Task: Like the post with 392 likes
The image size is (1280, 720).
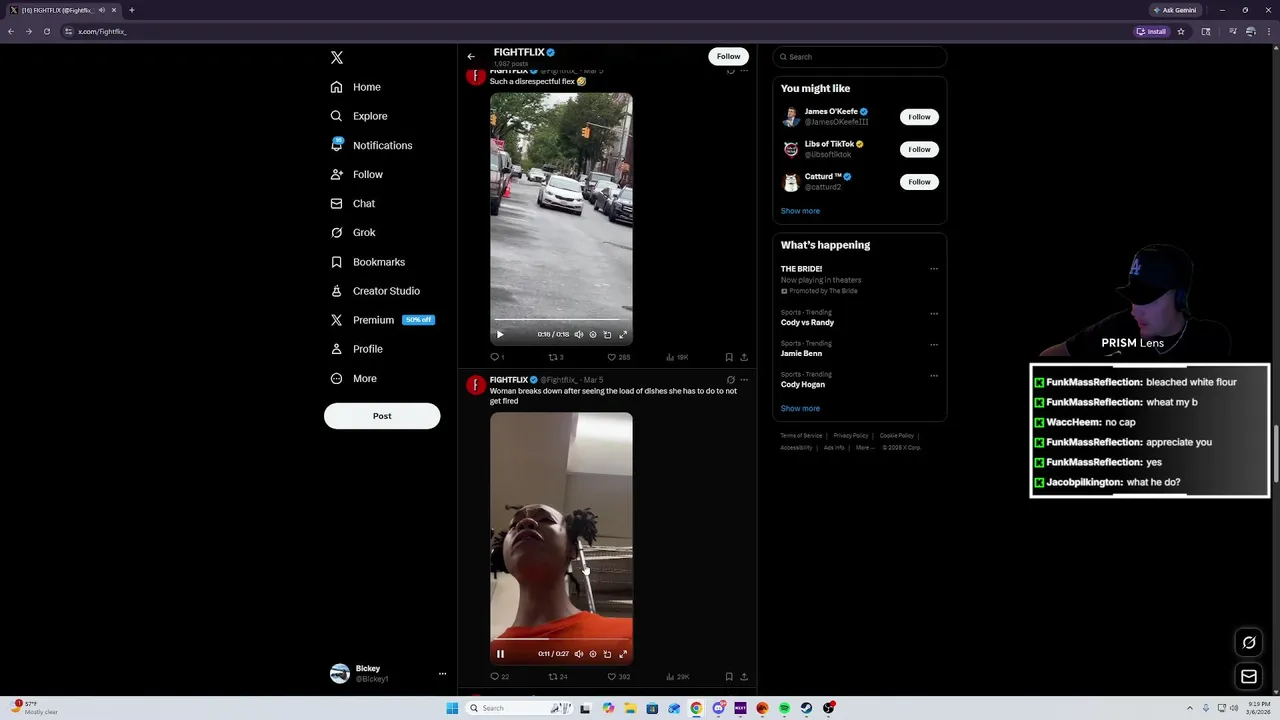Action: pyautogui.click(x=618, y=677)
